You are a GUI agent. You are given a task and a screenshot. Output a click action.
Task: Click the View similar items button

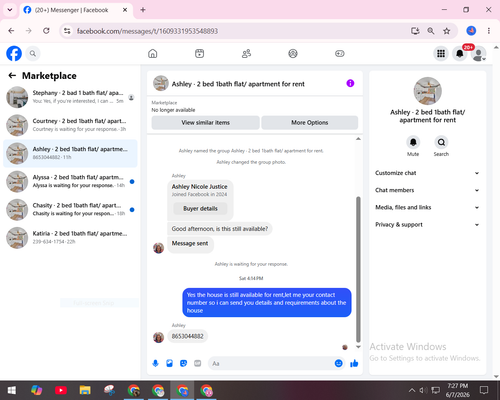coord(206,123)
